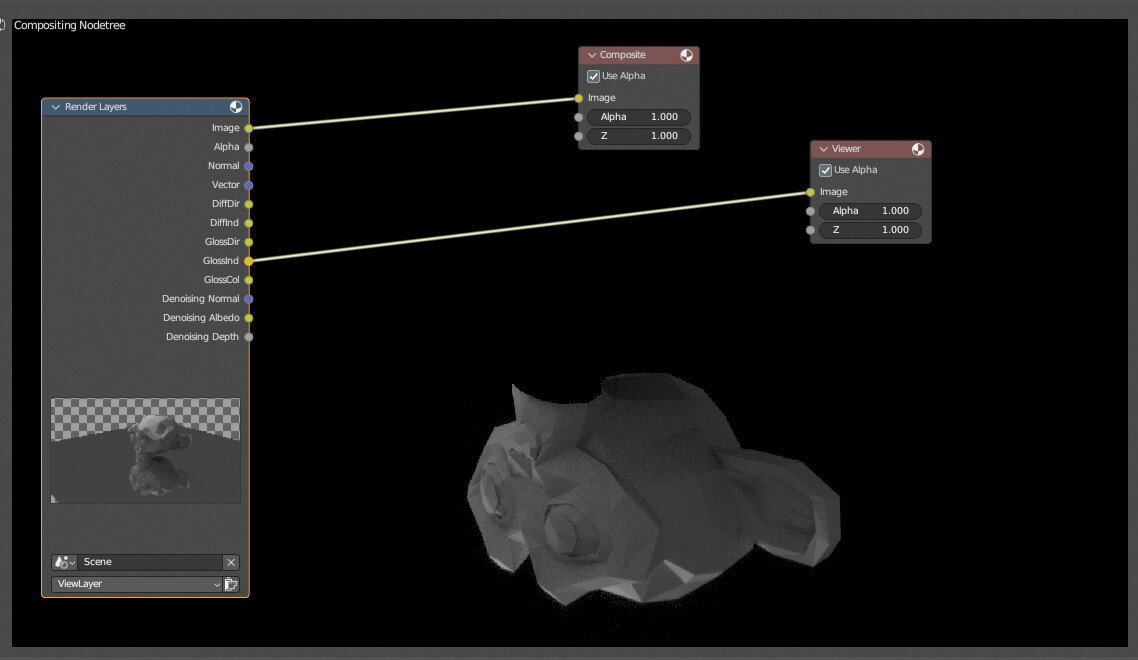Click the Image output socket on Render Layers
1138x660 pixels.
(249, 128)
